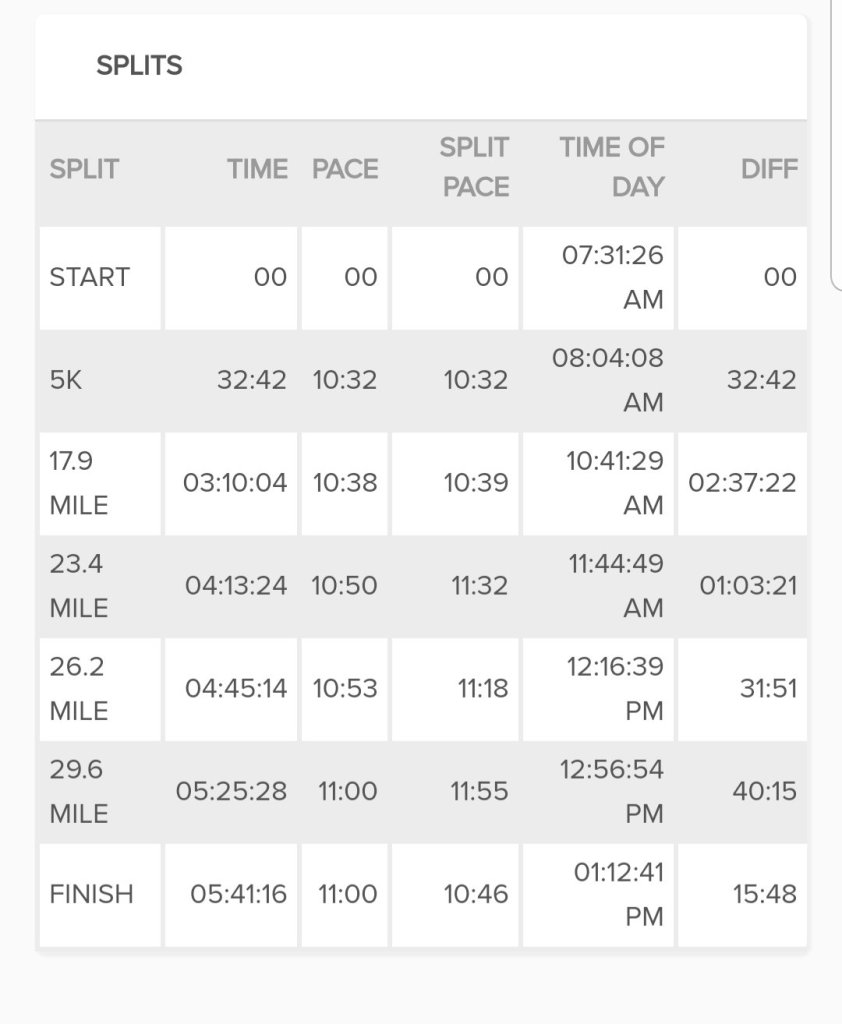Select the 26.2 MILE split label

coord(78,689)
